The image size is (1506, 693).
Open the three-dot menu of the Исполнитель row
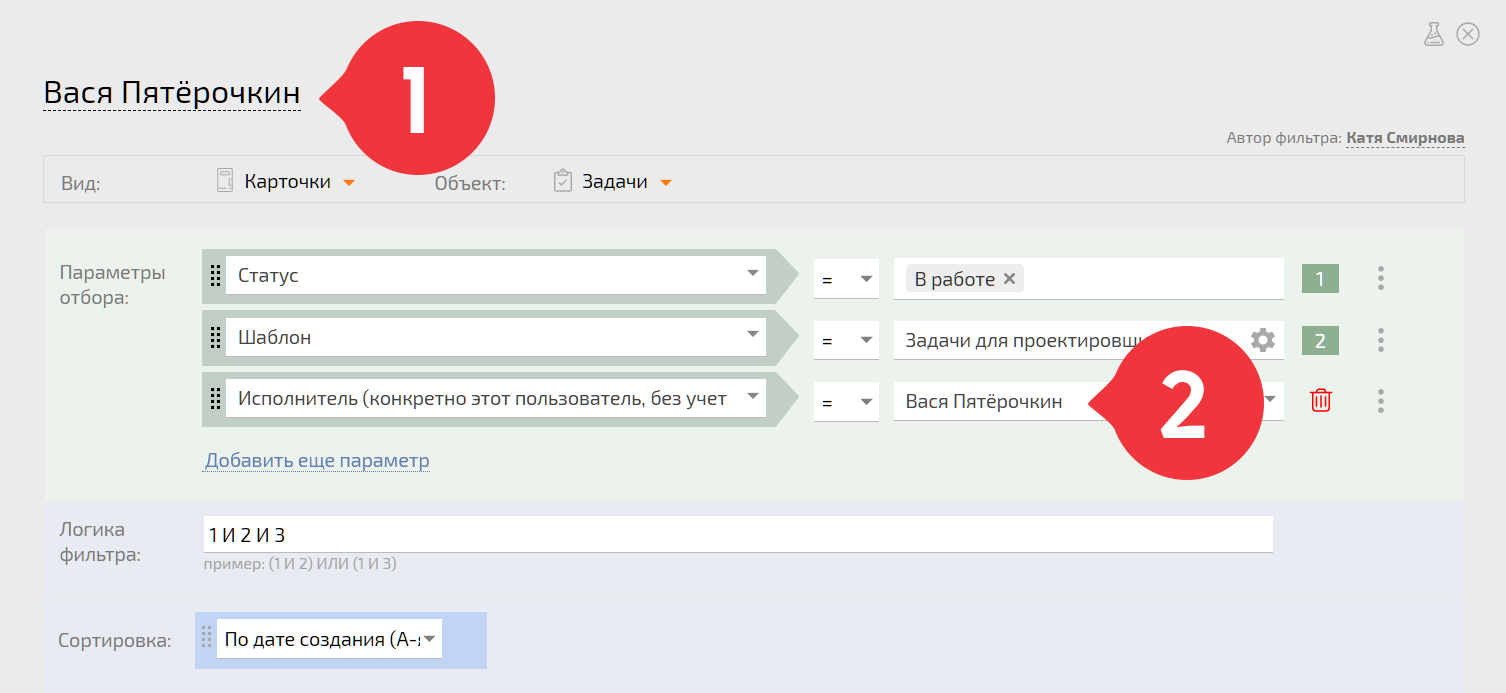point(1381,401)
